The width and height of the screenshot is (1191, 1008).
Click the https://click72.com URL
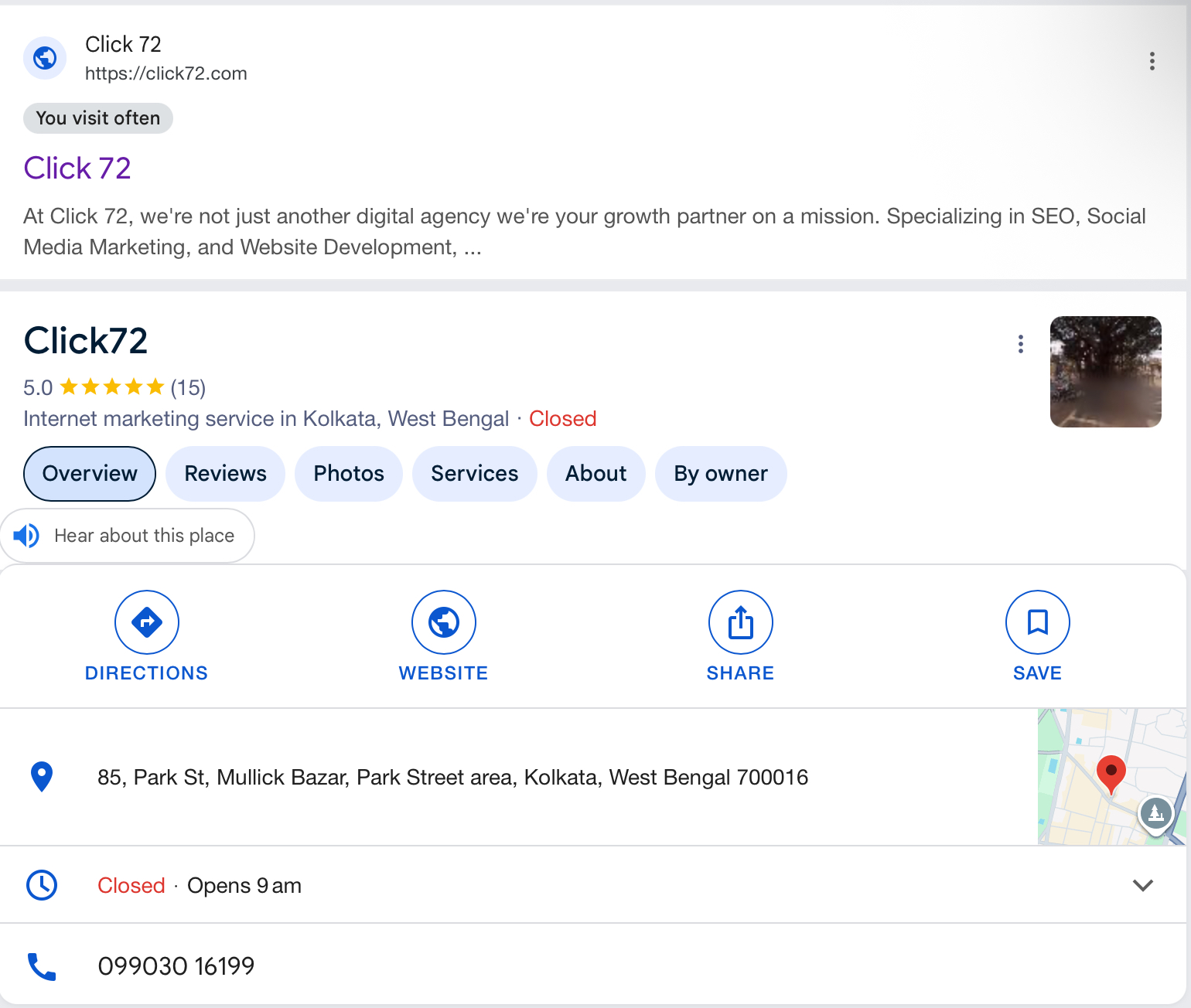[166, 73]
